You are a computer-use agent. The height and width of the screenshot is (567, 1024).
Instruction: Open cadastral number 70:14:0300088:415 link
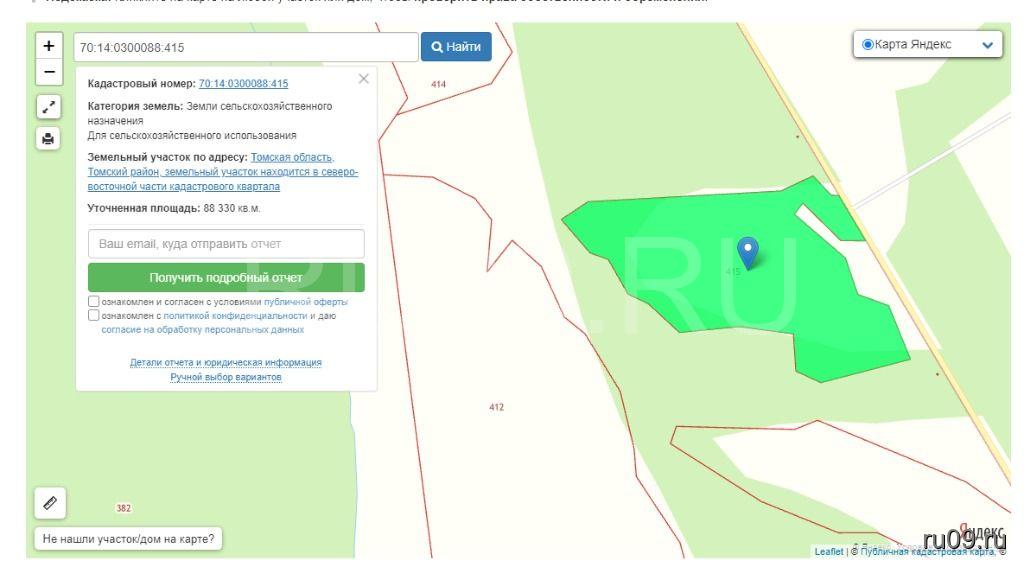(243, 83)
